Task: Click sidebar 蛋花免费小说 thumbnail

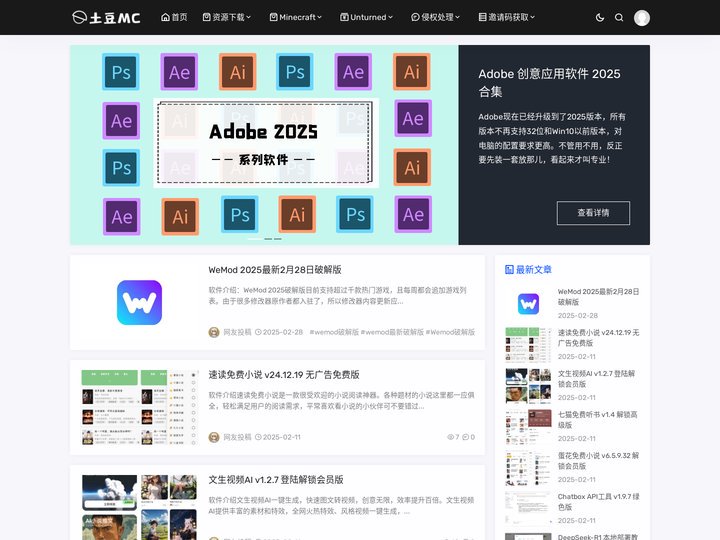Action: tap(528, 468)
